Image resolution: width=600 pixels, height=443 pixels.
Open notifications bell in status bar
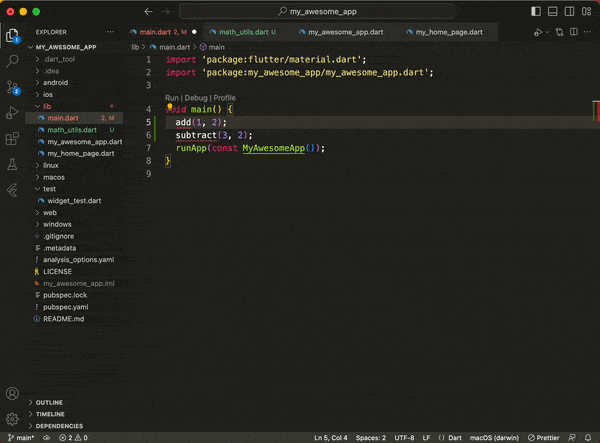[588, 438]
